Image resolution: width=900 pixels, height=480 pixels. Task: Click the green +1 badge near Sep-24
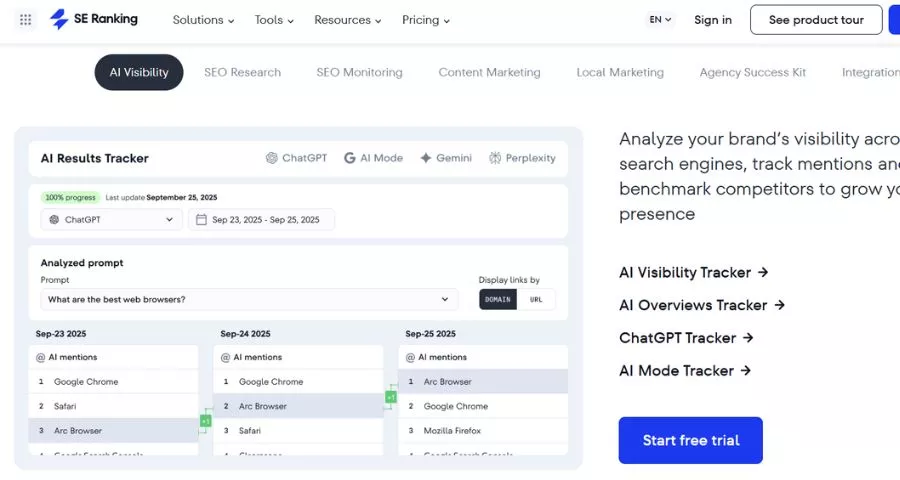[205, 421]
